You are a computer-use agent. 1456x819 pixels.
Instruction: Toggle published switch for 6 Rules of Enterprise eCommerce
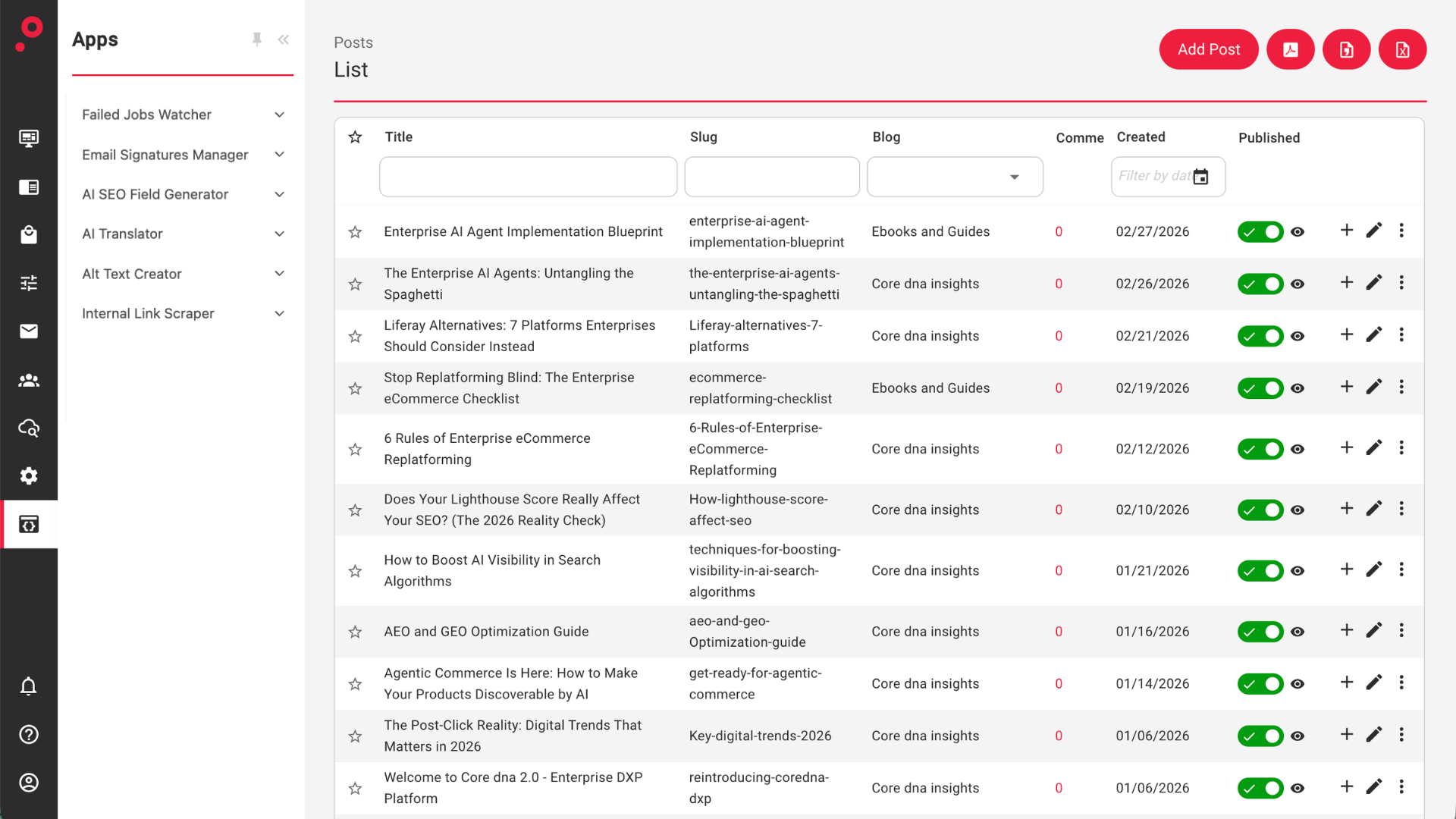(1260, 449)
